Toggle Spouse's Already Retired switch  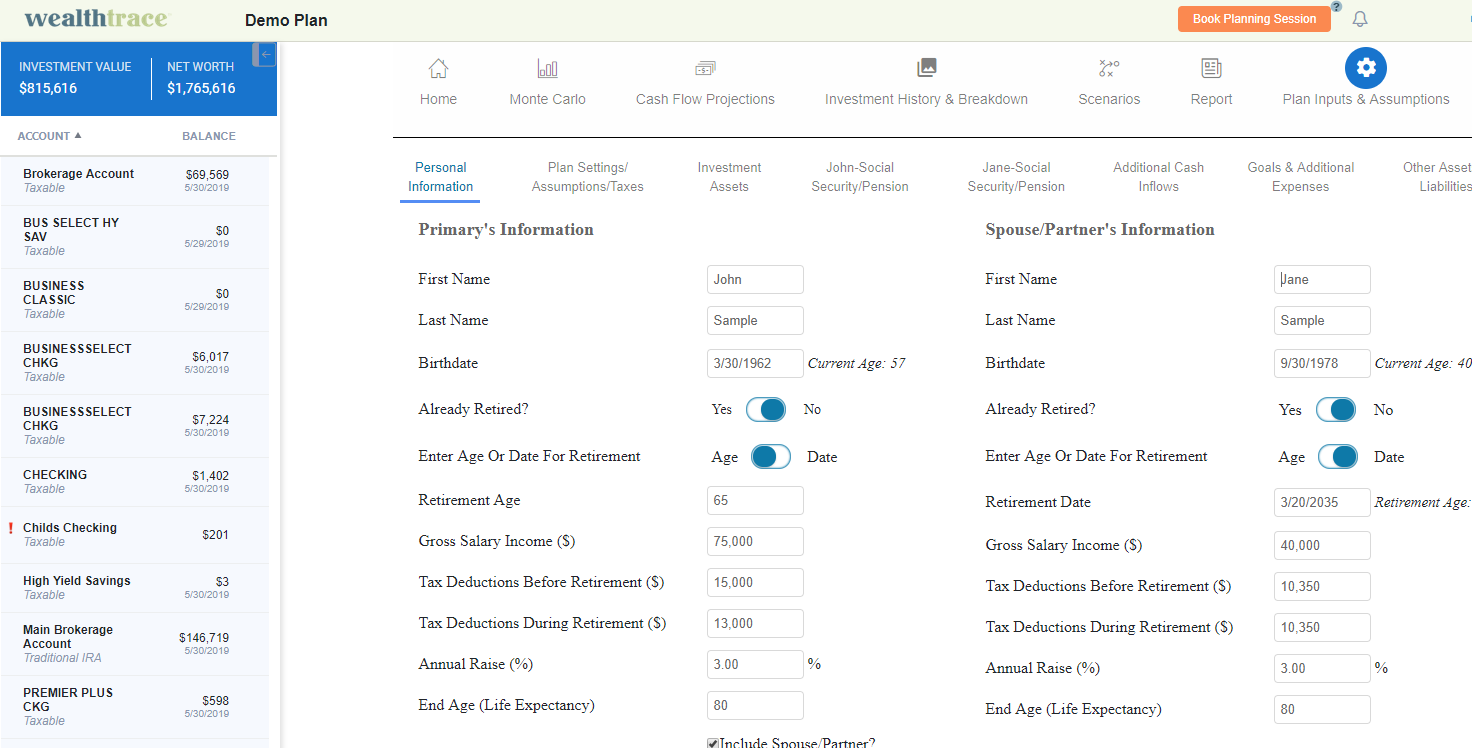pos(1335,410)
